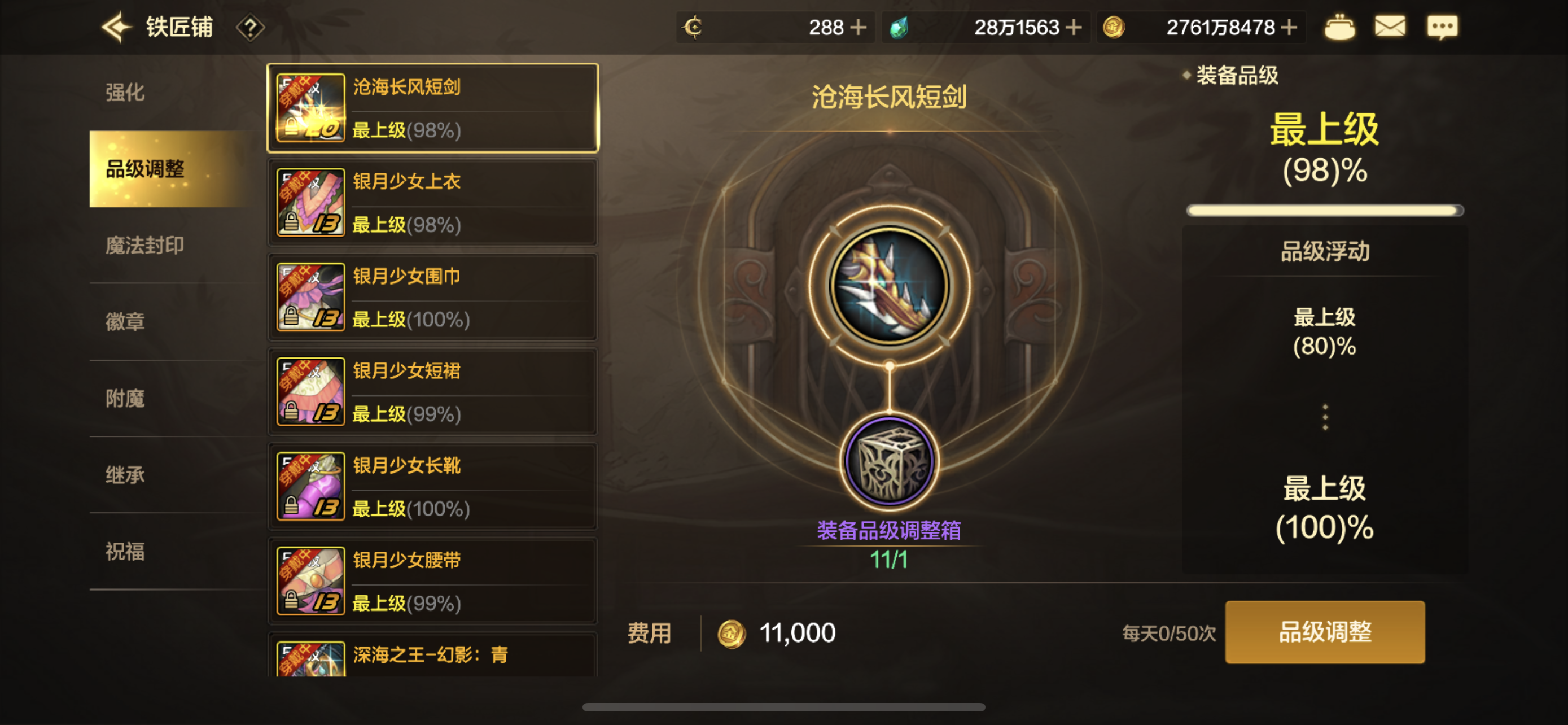Switch to the 魔法封印 tab
Image resolution: width=1568 pixels, height=725 pixels.
point(144,245)
